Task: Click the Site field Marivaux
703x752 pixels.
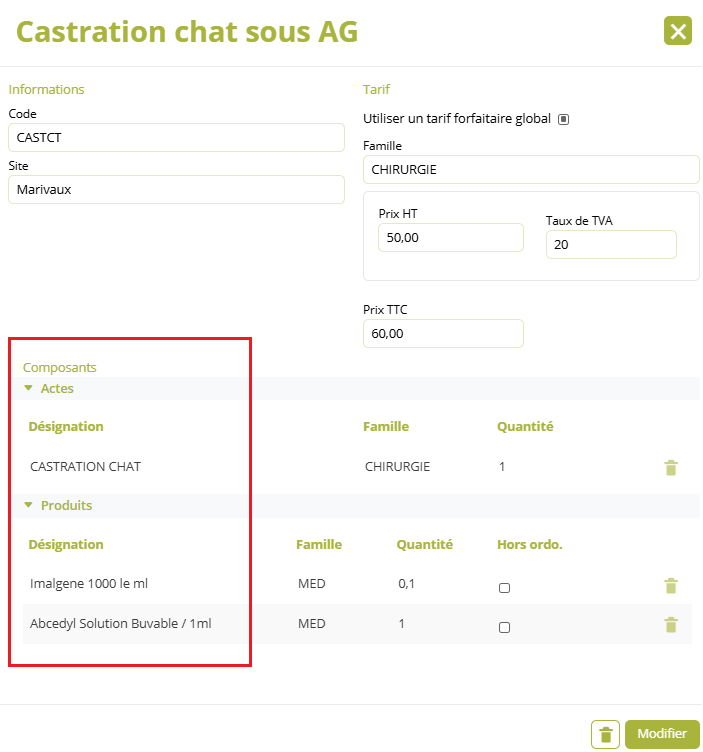Action: coord(176,189)
